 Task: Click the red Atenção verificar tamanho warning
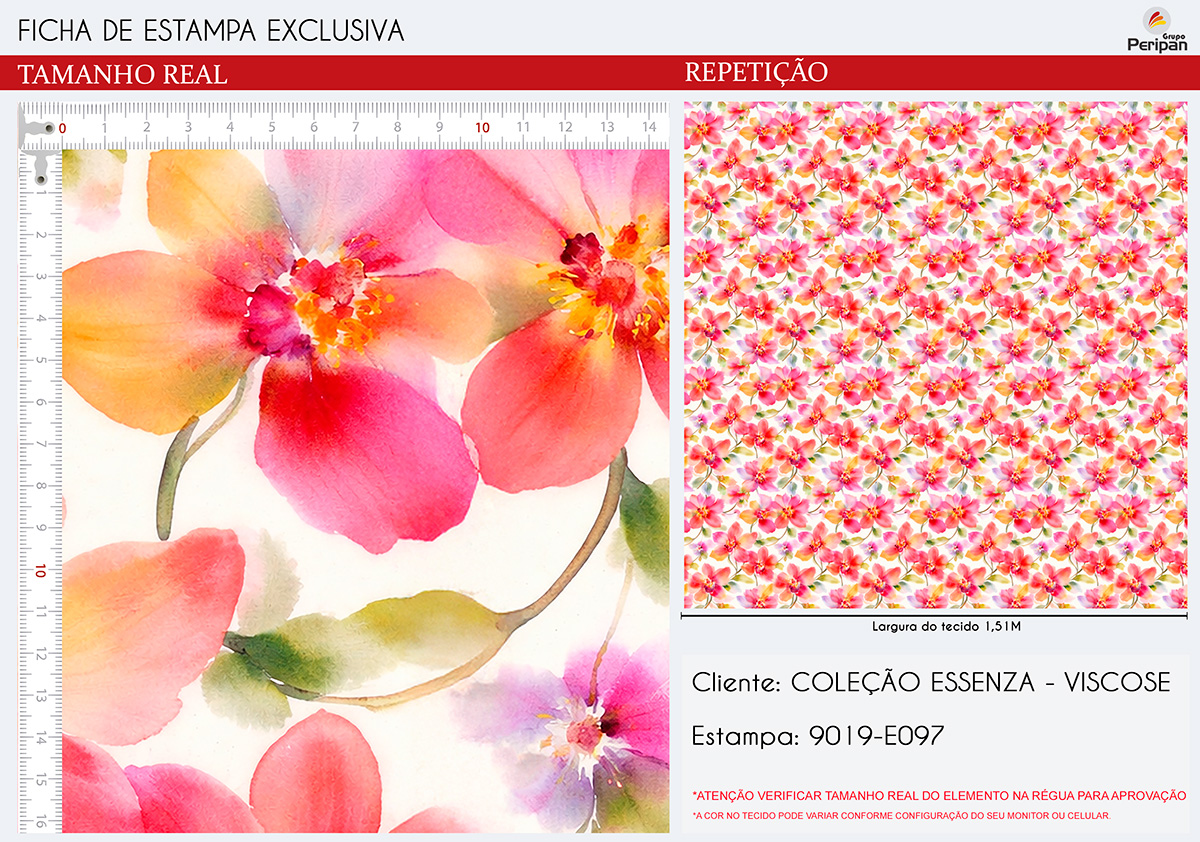pyautogui.click(x=938, y=796)
